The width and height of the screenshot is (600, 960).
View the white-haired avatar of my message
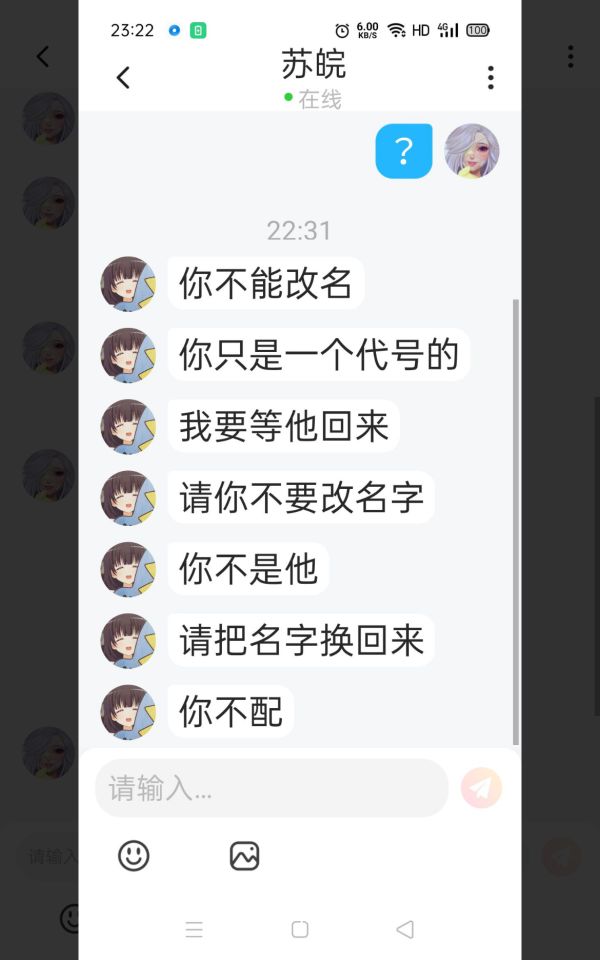coord(471,151)
